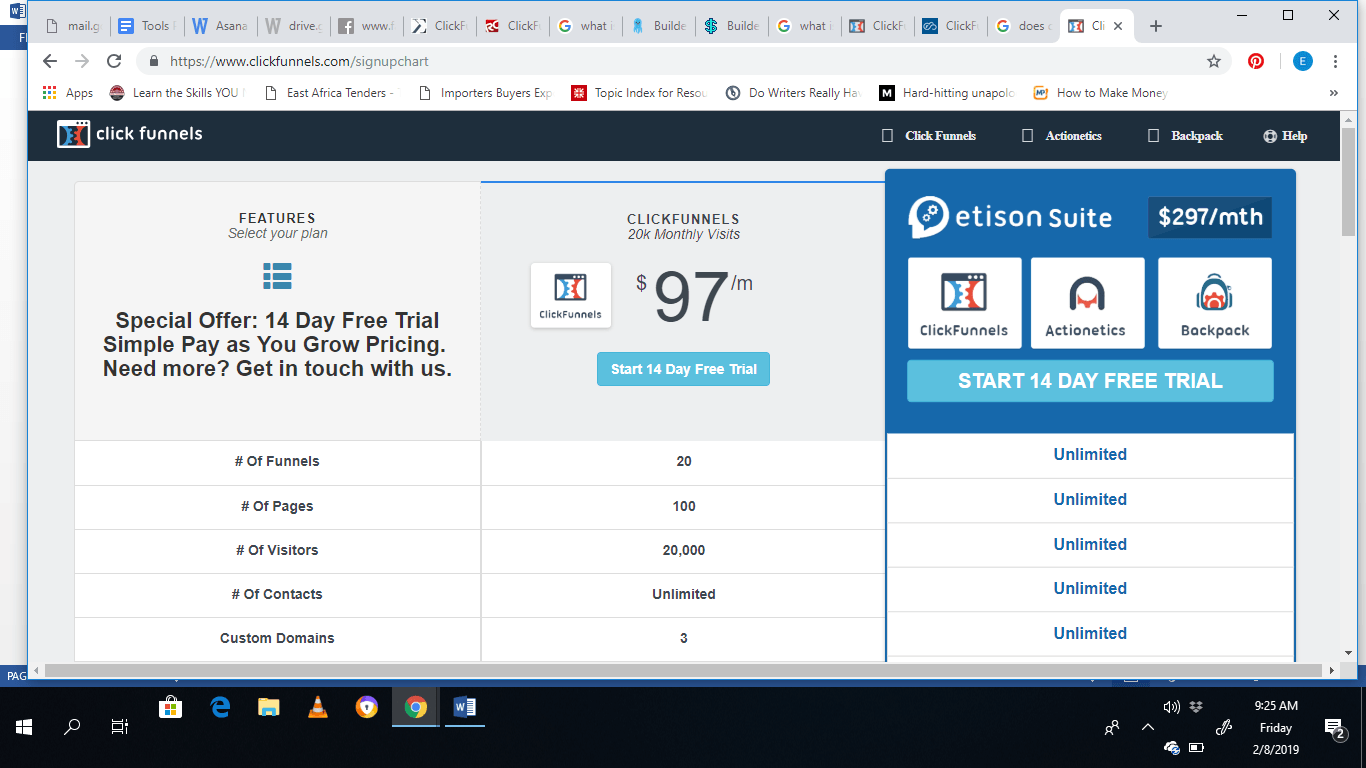Open taskbar search

[x=72, y=727]
